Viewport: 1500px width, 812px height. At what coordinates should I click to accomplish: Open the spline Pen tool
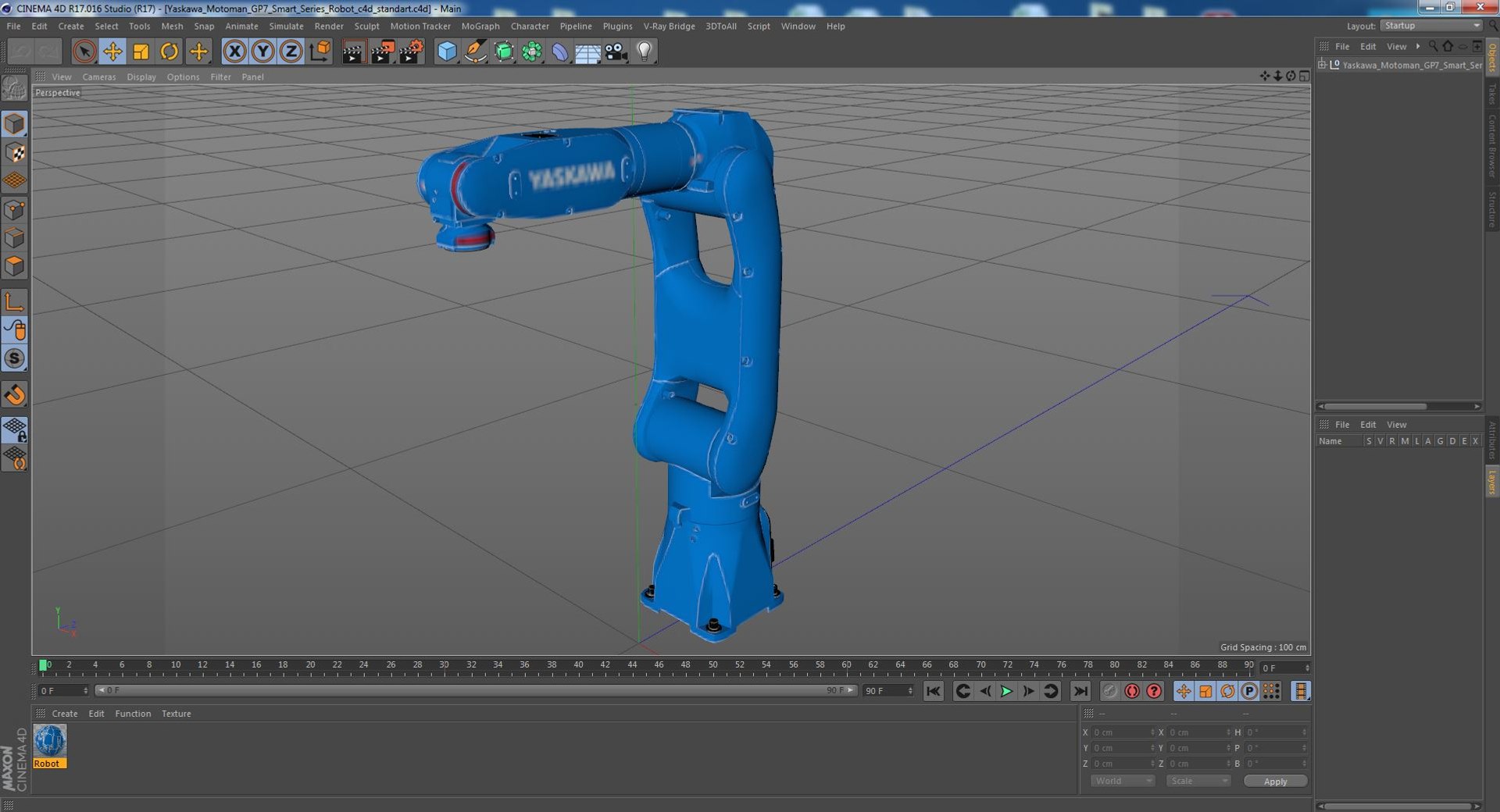(475, 52)
